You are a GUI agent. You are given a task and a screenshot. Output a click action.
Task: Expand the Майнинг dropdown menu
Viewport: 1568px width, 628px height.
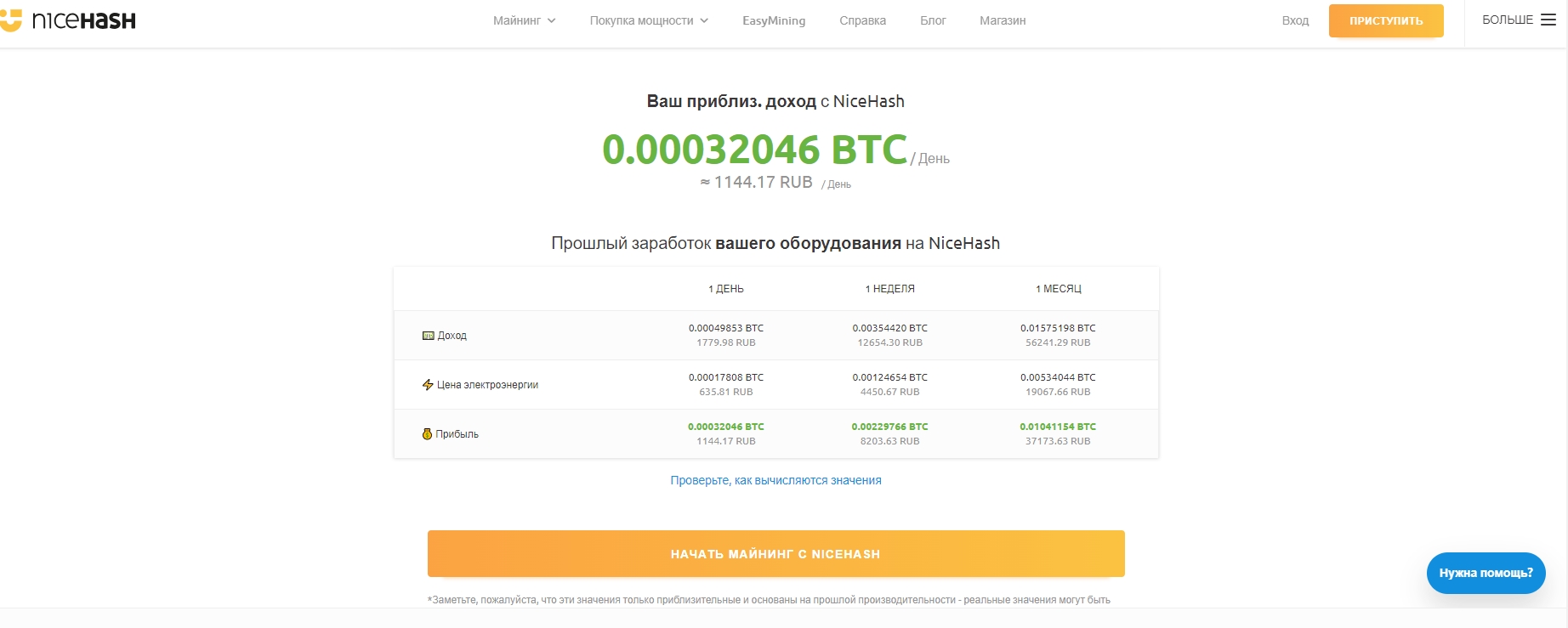click(524, 20)
